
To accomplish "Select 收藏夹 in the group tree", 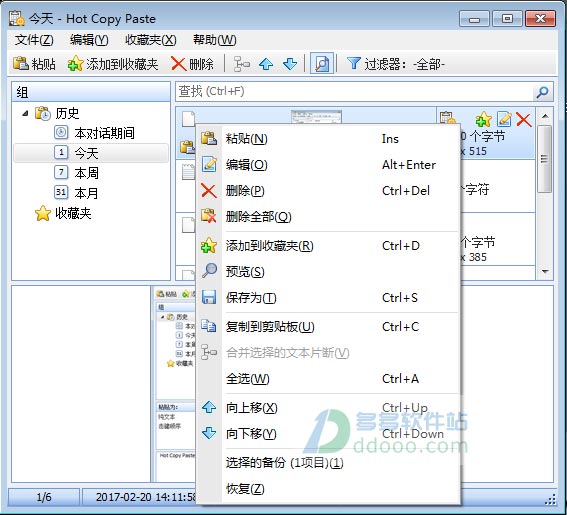I will point(73,213).
